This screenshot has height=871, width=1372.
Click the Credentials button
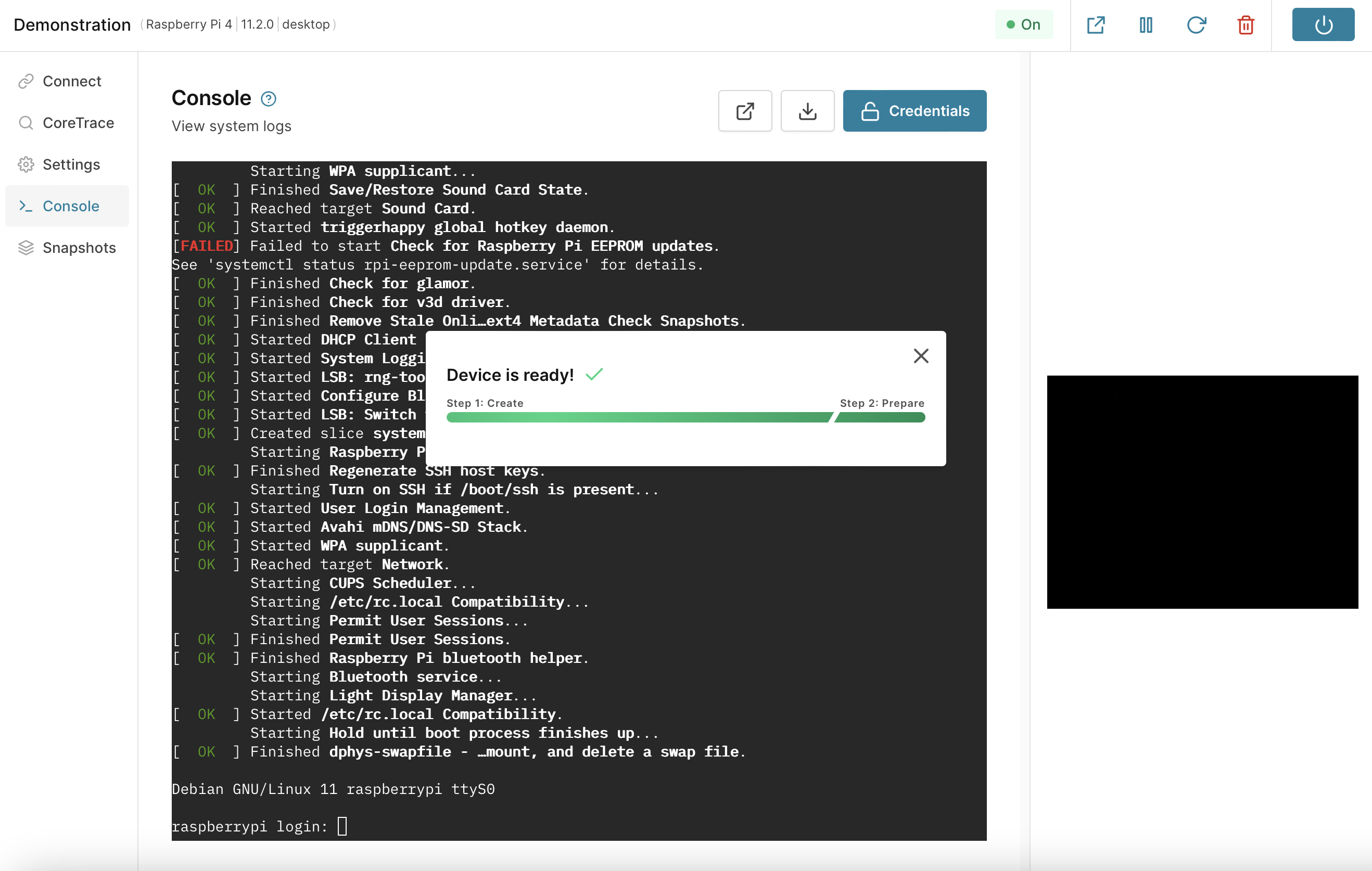coord(913,110)
